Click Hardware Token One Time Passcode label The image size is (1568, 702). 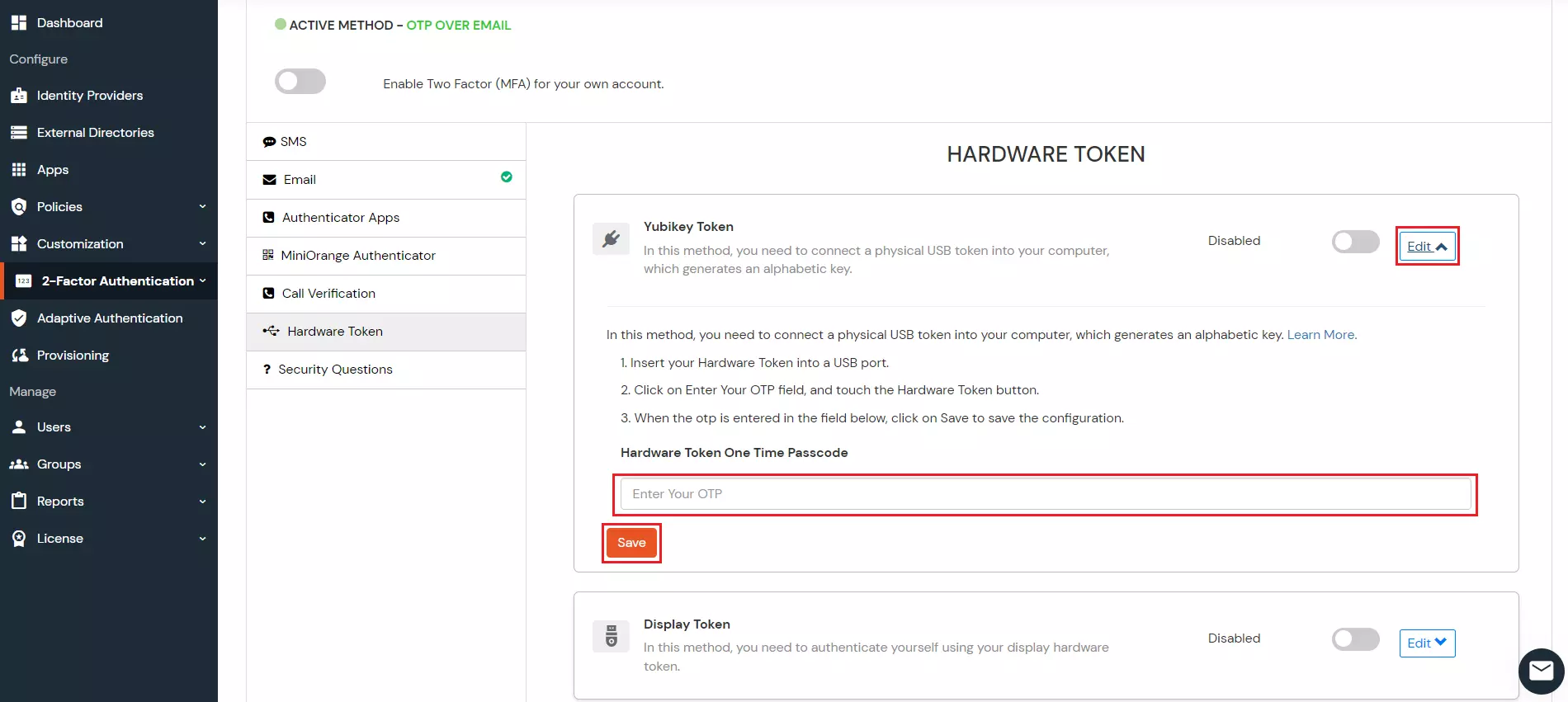734,453
